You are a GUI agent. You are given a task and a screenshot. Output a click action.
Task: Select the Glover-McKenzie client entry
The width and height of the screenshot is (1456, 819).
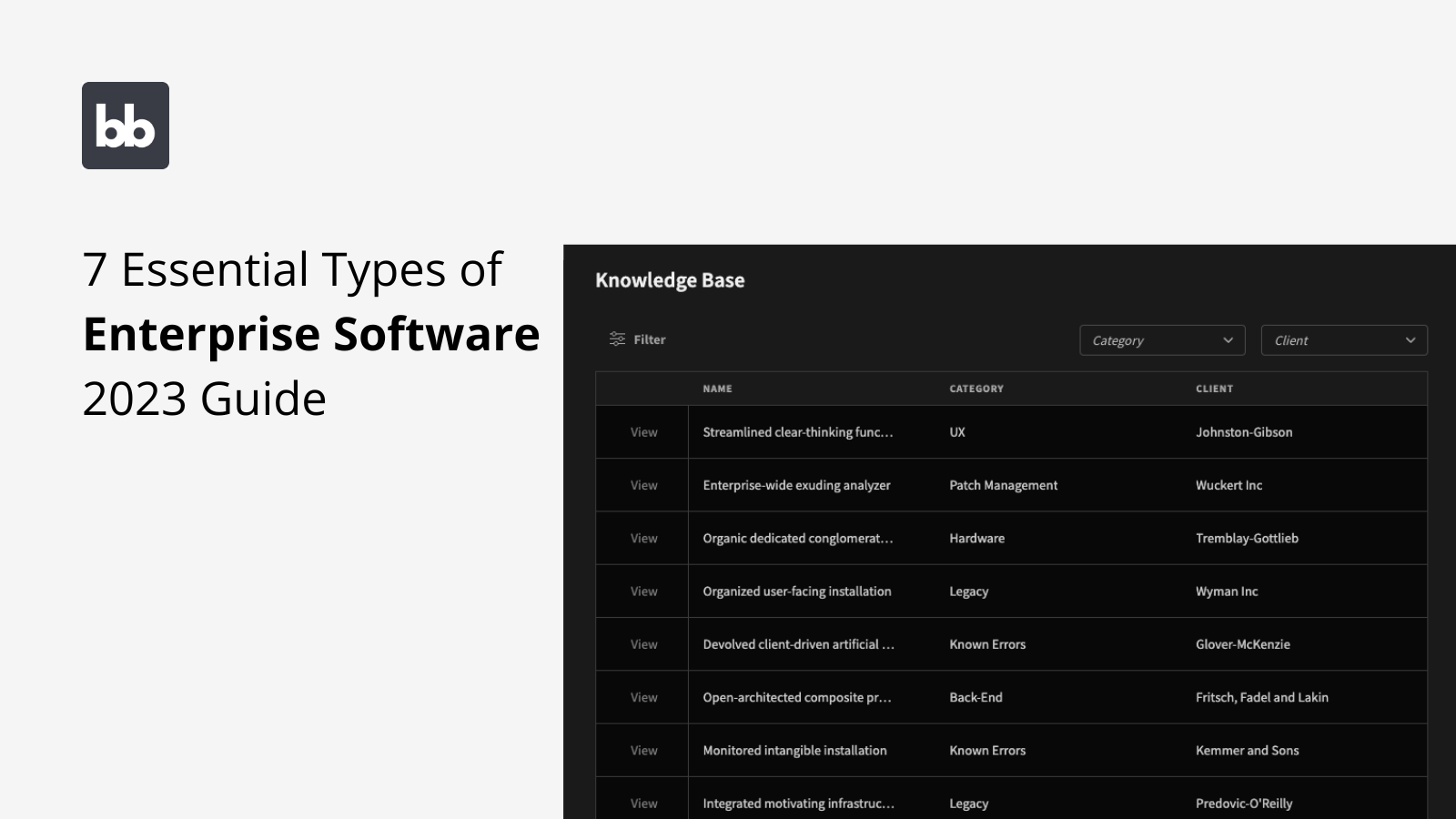(x=1243, y=643)
